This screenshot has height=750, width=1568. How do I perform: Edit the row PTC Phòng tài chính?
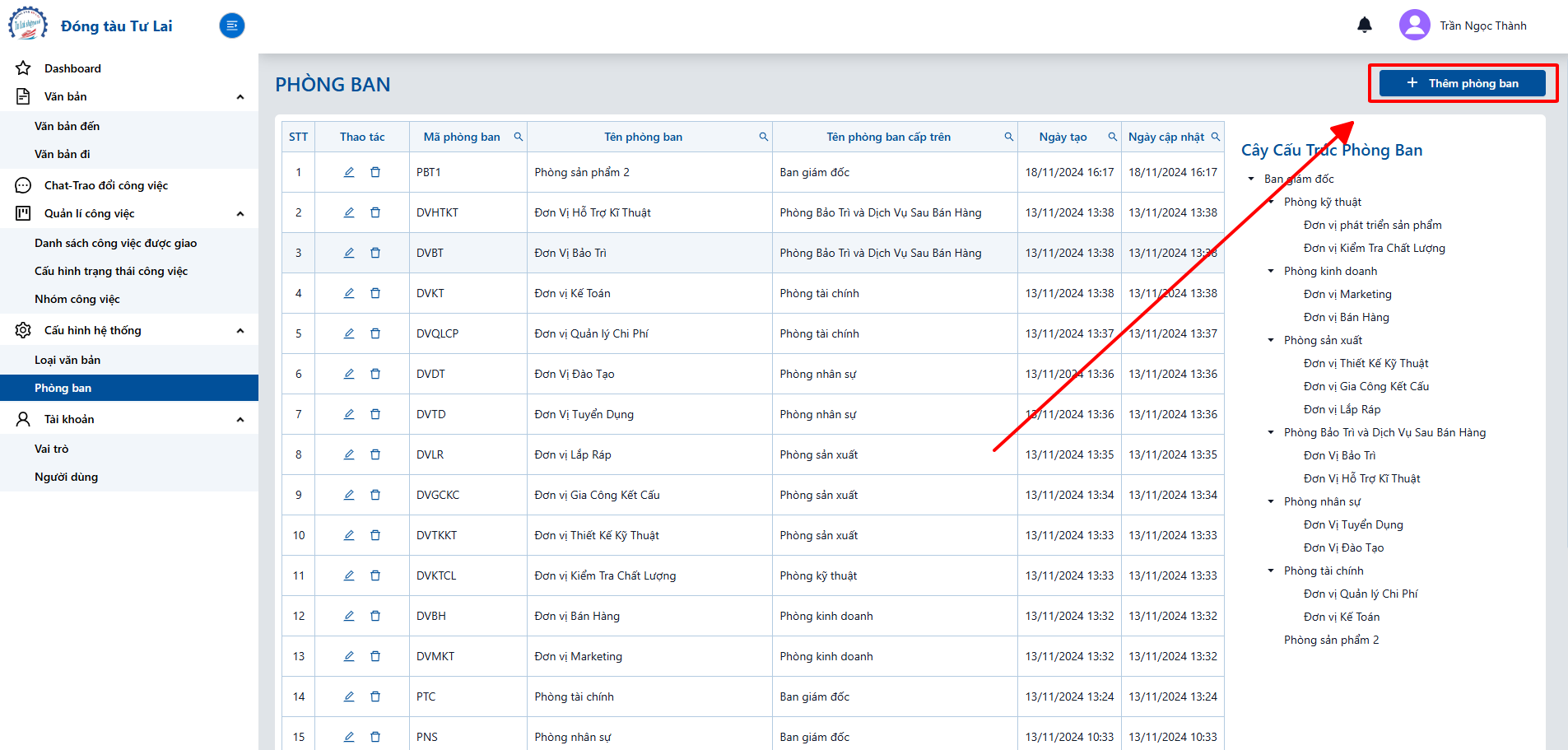coord(349,696)
